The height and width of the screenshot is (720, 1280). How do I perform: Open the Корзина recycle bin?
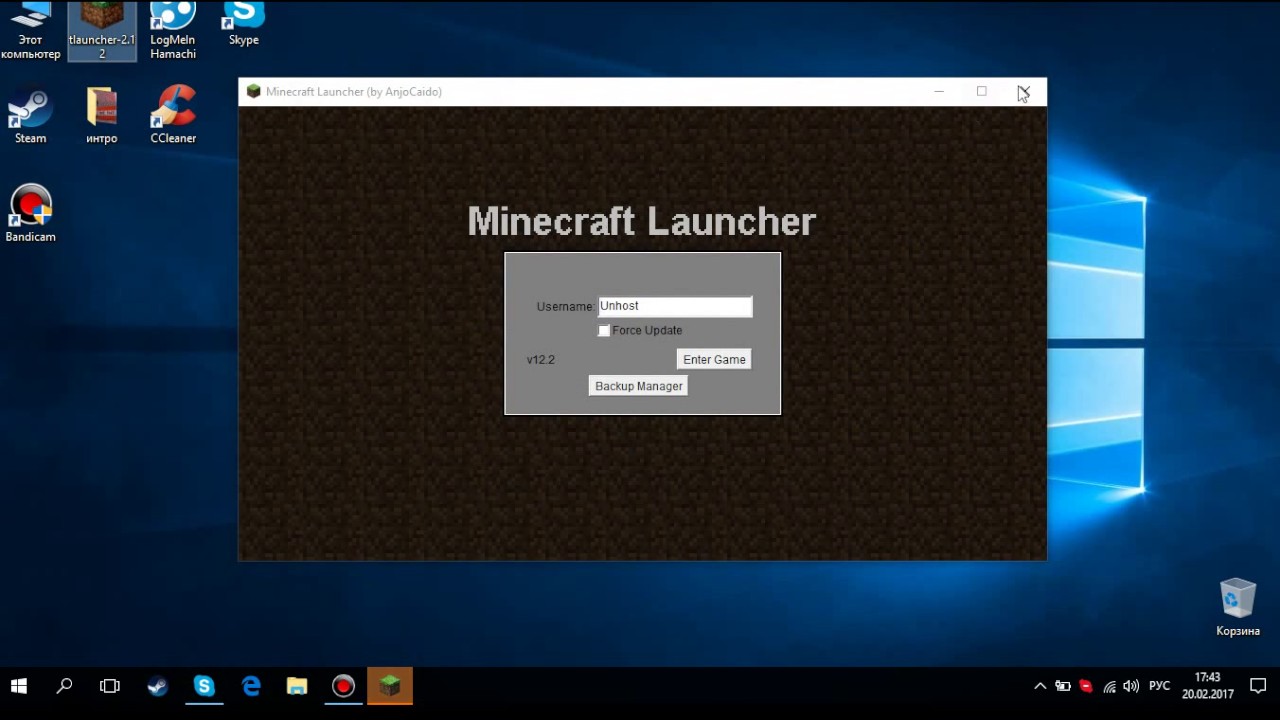pos(1238,607)
